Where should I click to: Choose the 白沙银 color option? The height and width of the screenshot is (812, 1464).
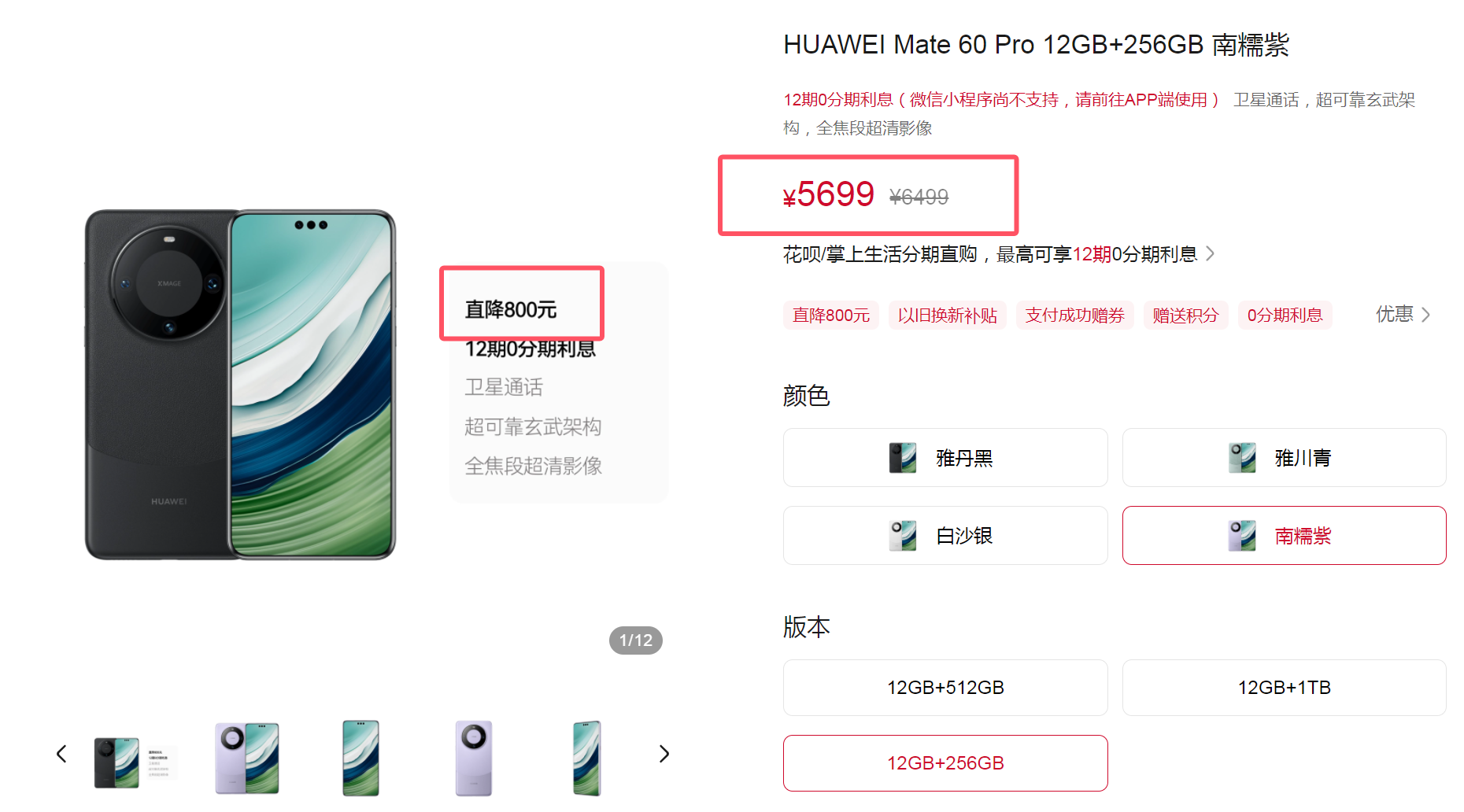[945, 535]
